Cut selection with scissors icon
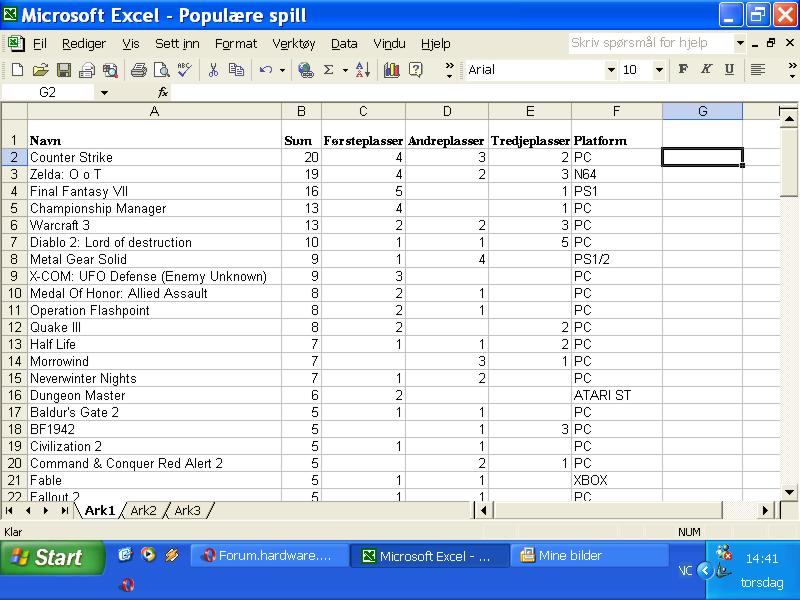Viewport: 800px width, 600px height. 213,70
